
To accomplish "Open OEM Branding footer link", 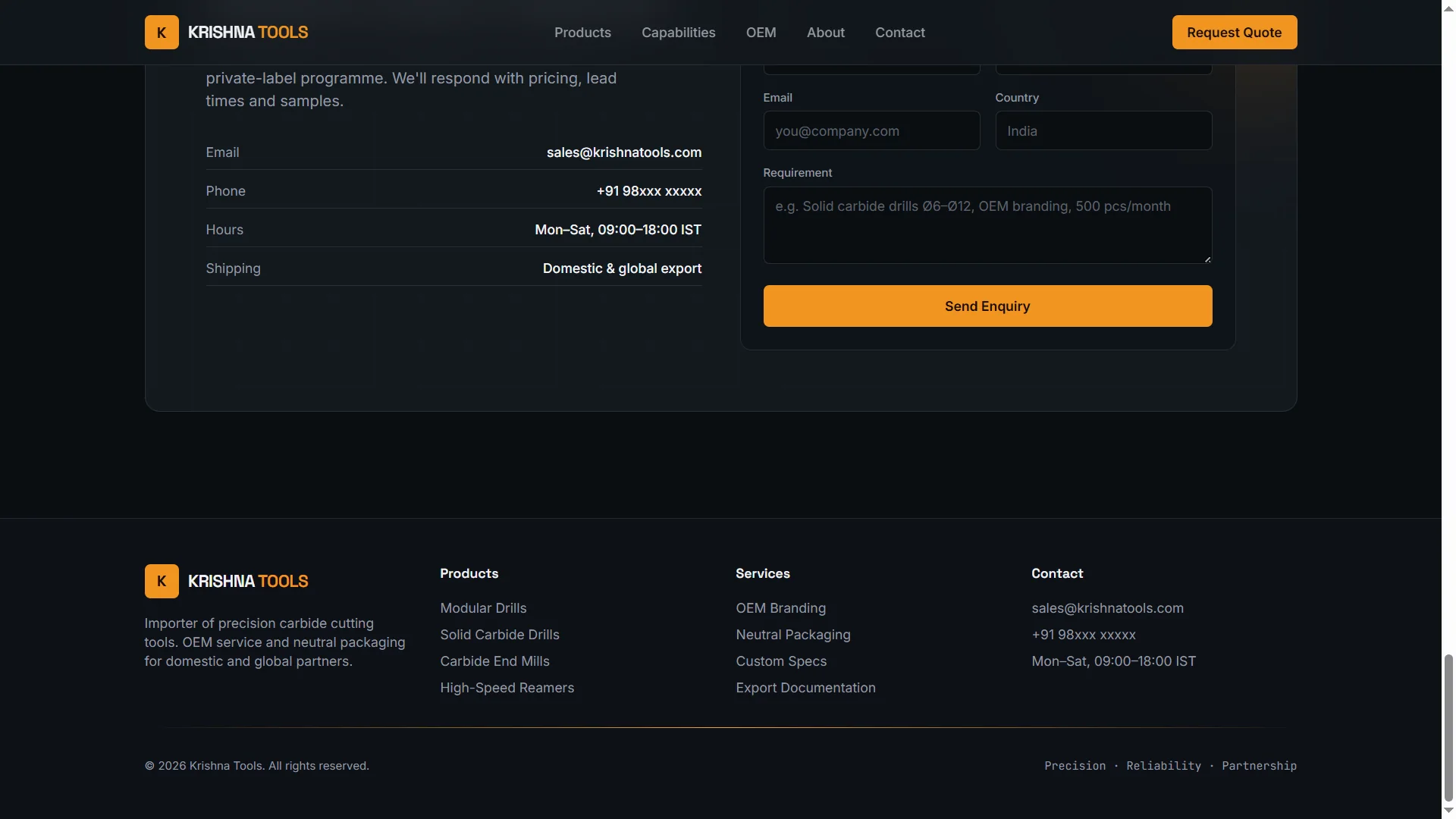I will click(780, 608).
